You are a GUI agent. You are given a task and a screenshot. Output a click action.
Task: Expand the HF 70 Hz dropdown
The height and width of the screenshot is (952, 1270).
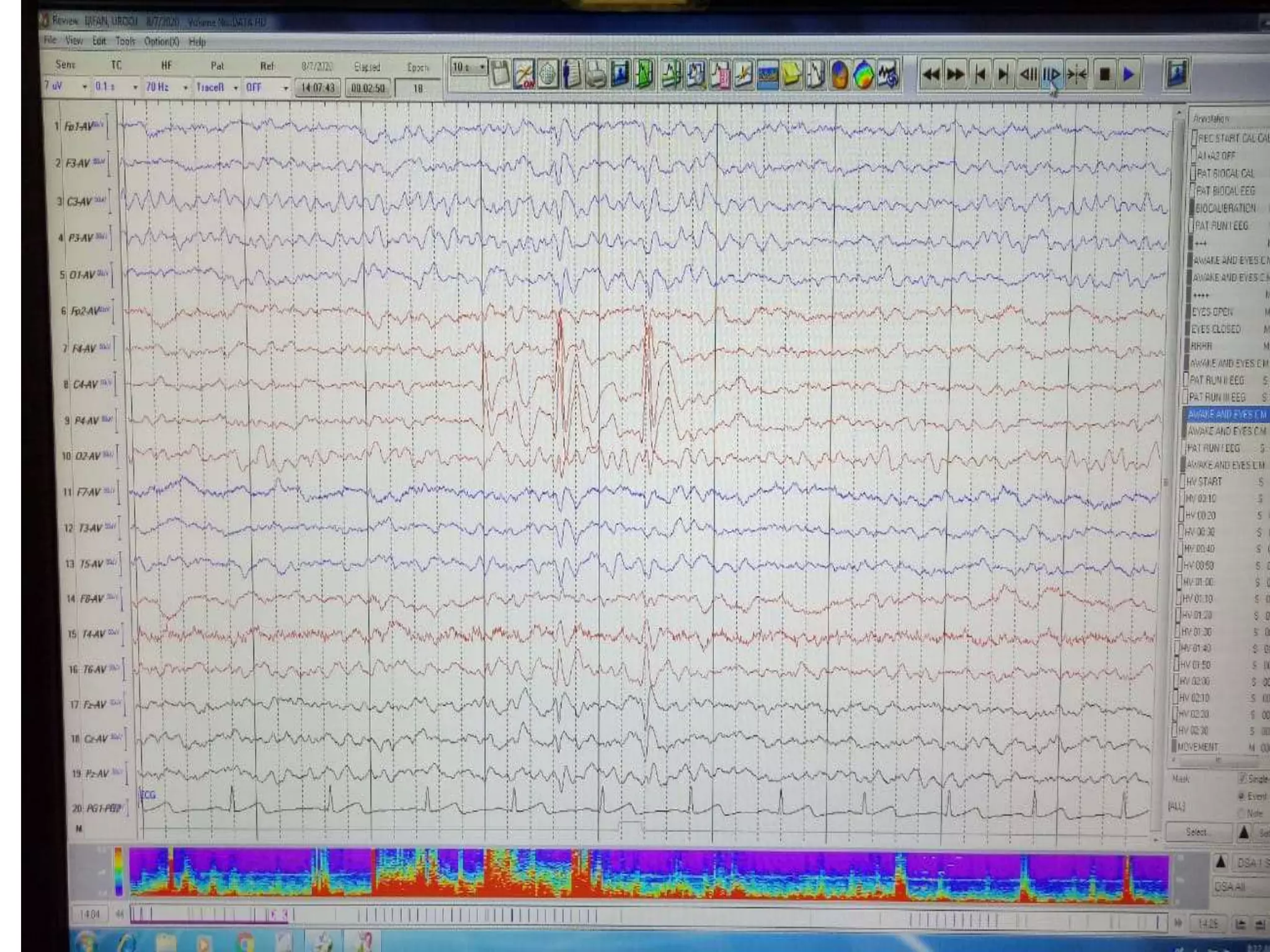(185, 87)
